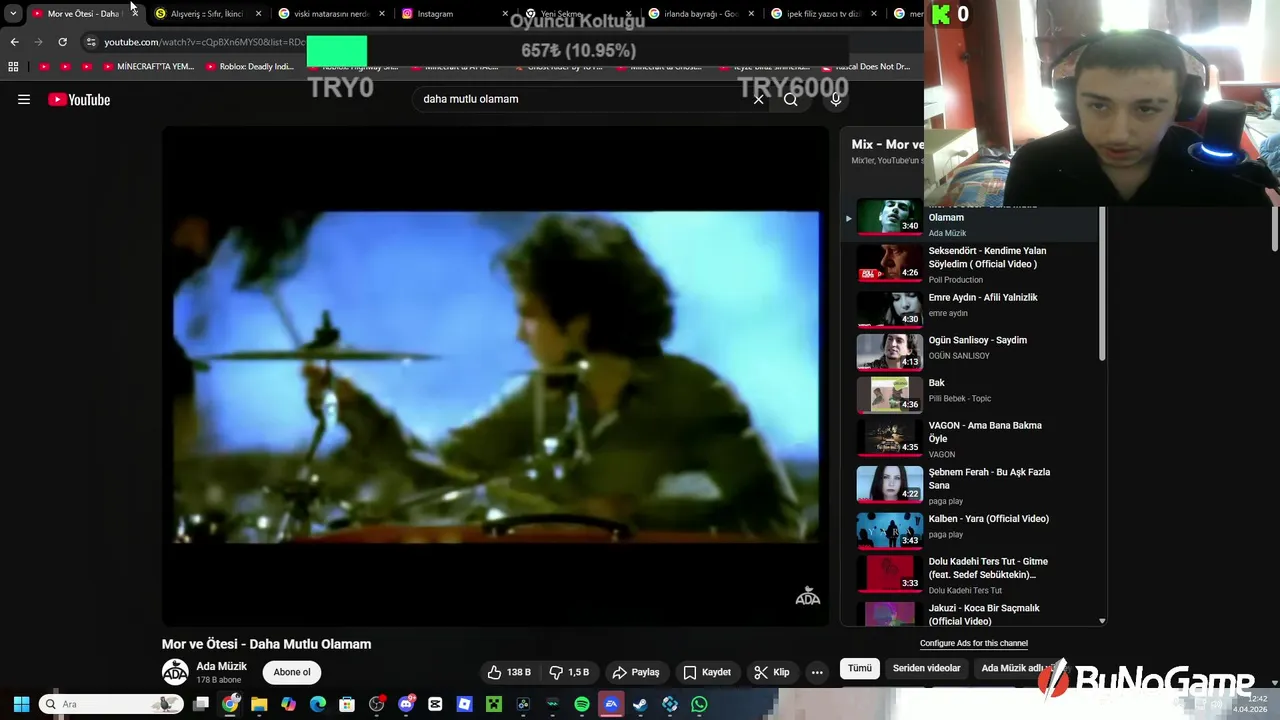Play Emre Aydın - Afili Yalnizlik
Image resolution: width=1280 pixels, height=720 pixels.
click(970, 307)
